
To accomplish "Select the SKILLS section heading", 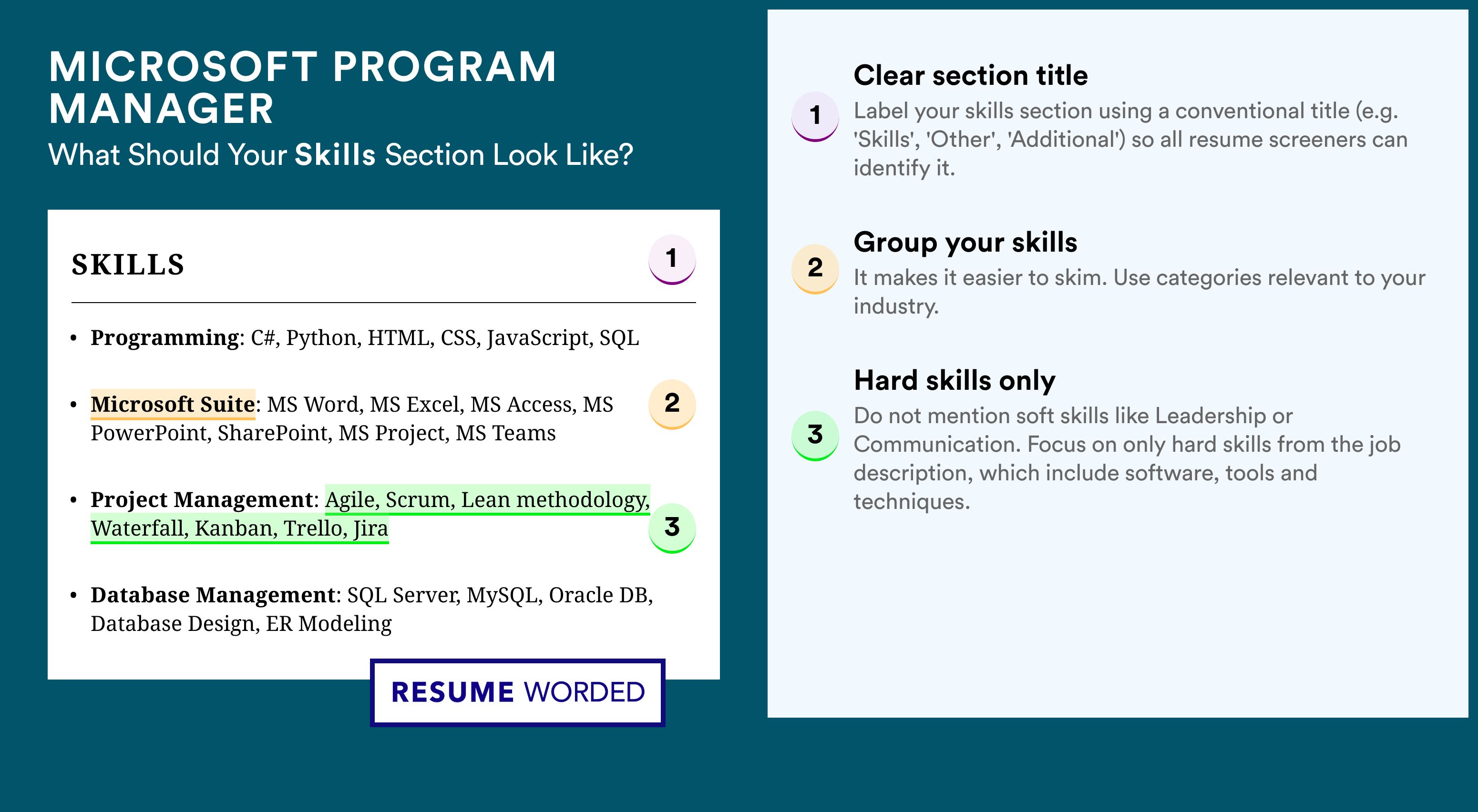I will pyautogui.click(x=128, y=265).
